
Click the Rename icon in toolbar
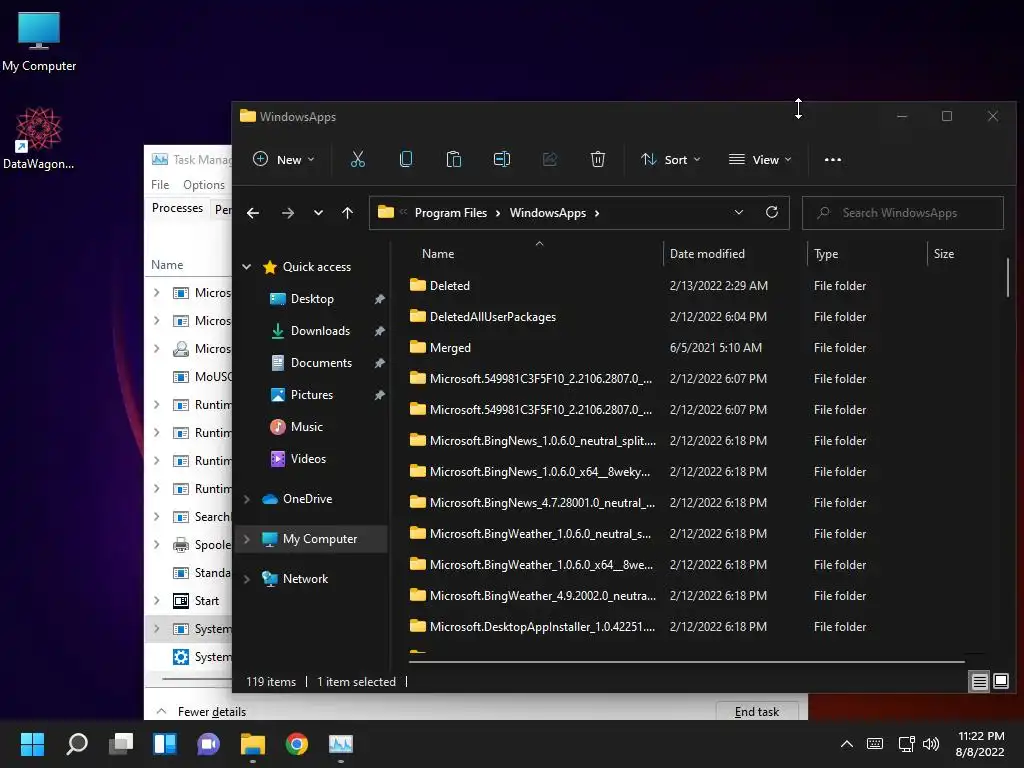click(502, 159)
